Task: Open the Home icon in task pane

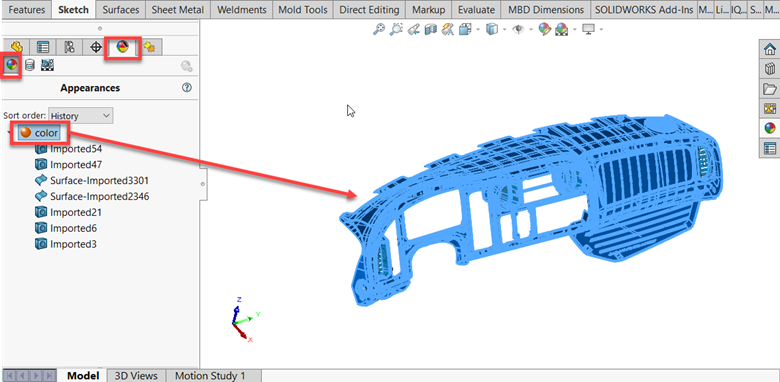Action: click(x=770, y=49)
